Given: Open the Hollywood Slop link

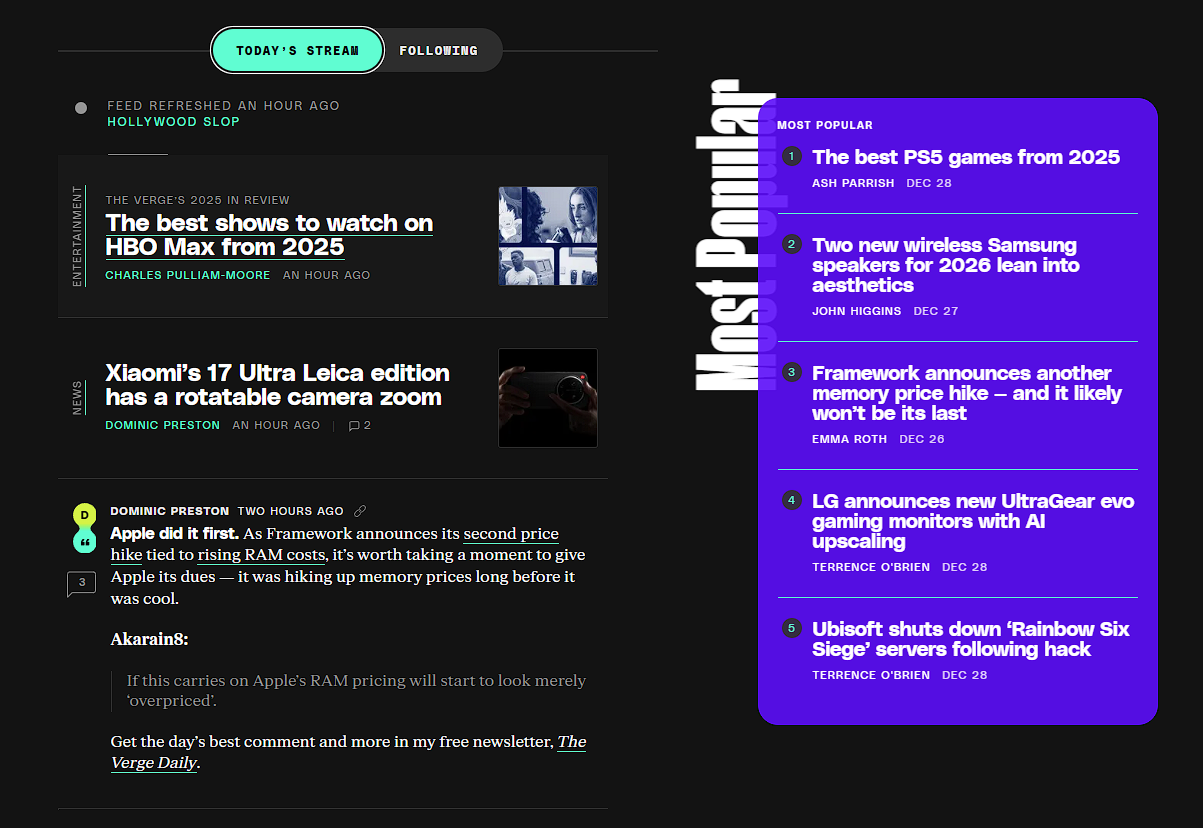Looking at the screenshot, I should coord(173,122).
